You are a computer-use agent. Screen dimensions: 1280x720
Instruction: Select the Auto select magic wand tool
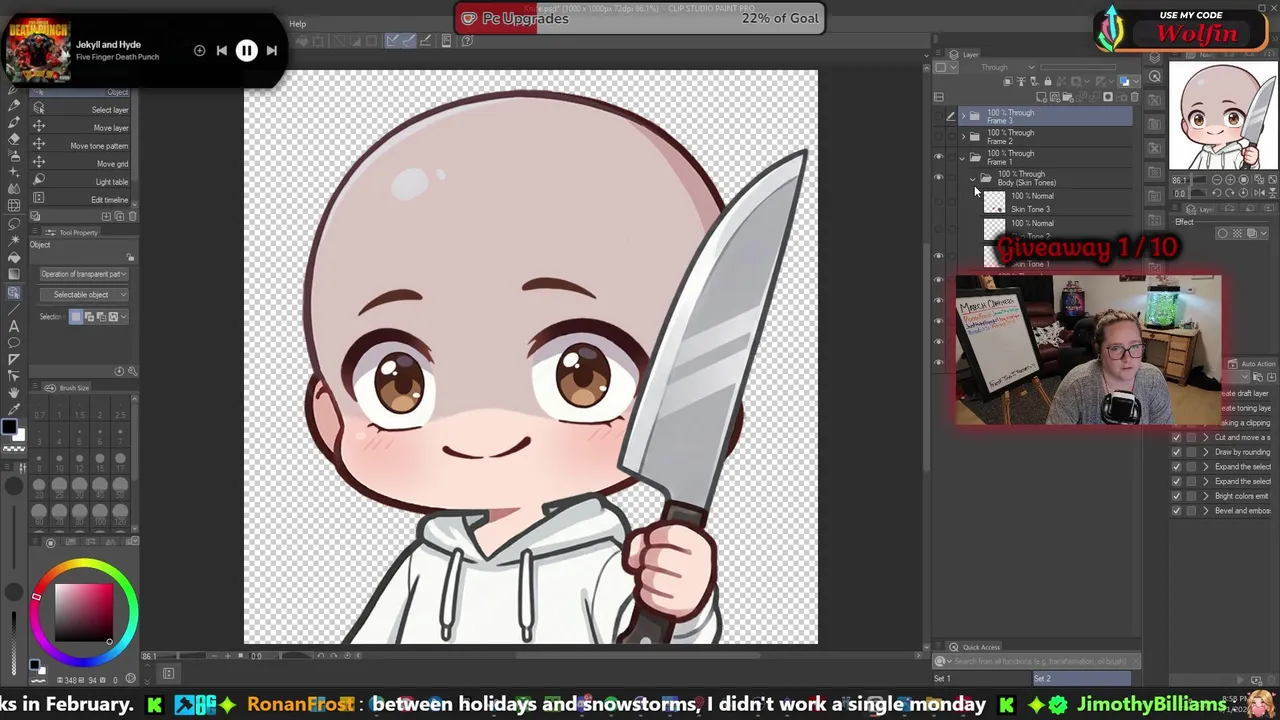coord(14,240)
